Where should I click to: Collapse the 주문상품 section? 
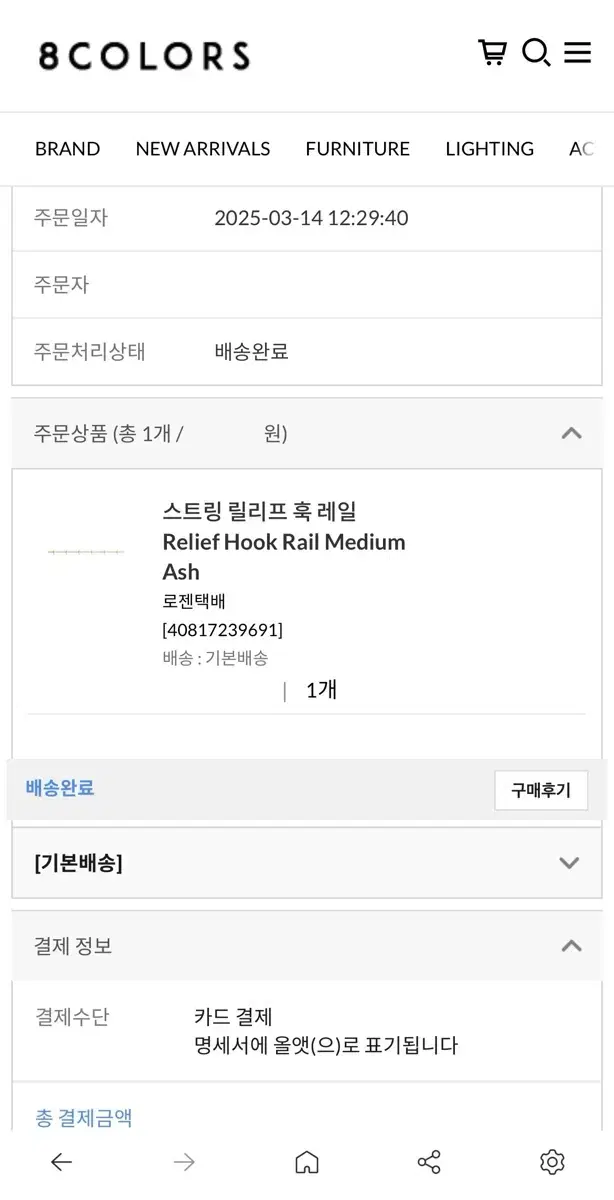(x=571, y=433)
